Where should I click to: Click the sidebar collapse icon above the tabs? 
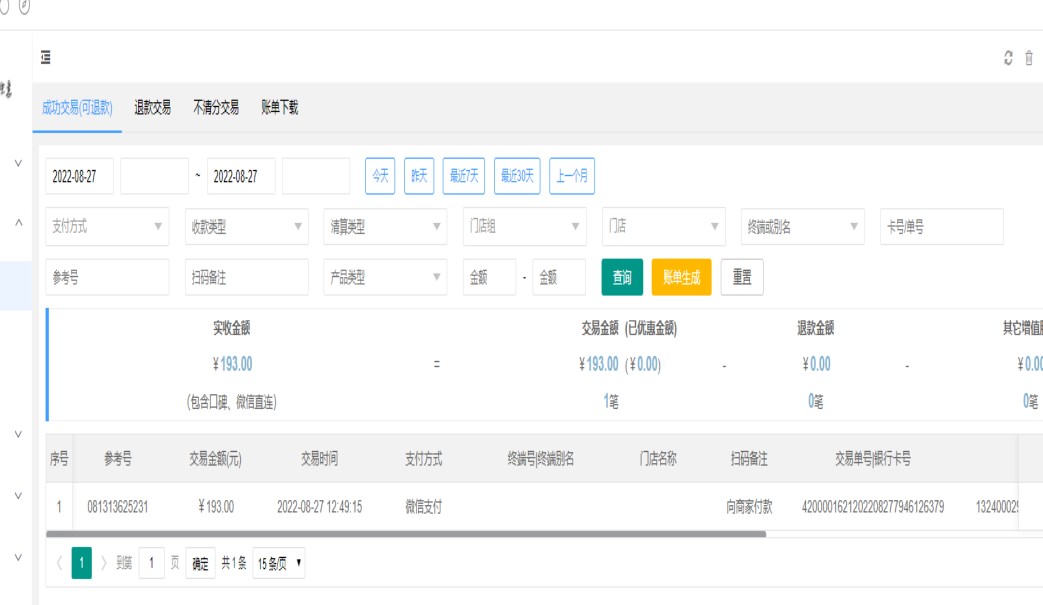tap(46, 58)
